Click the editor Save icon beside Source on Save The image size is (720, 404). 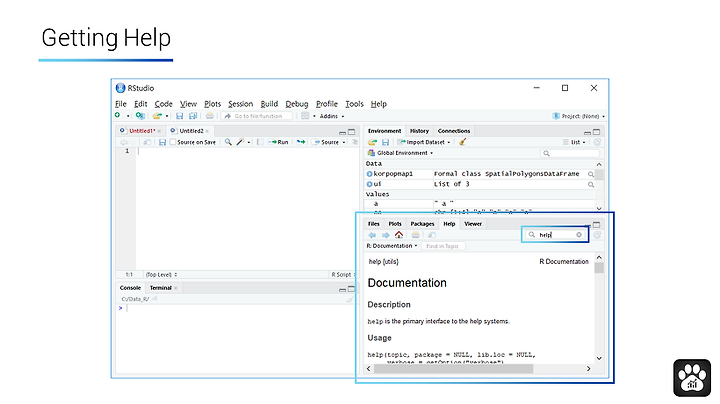coord(162,142)
